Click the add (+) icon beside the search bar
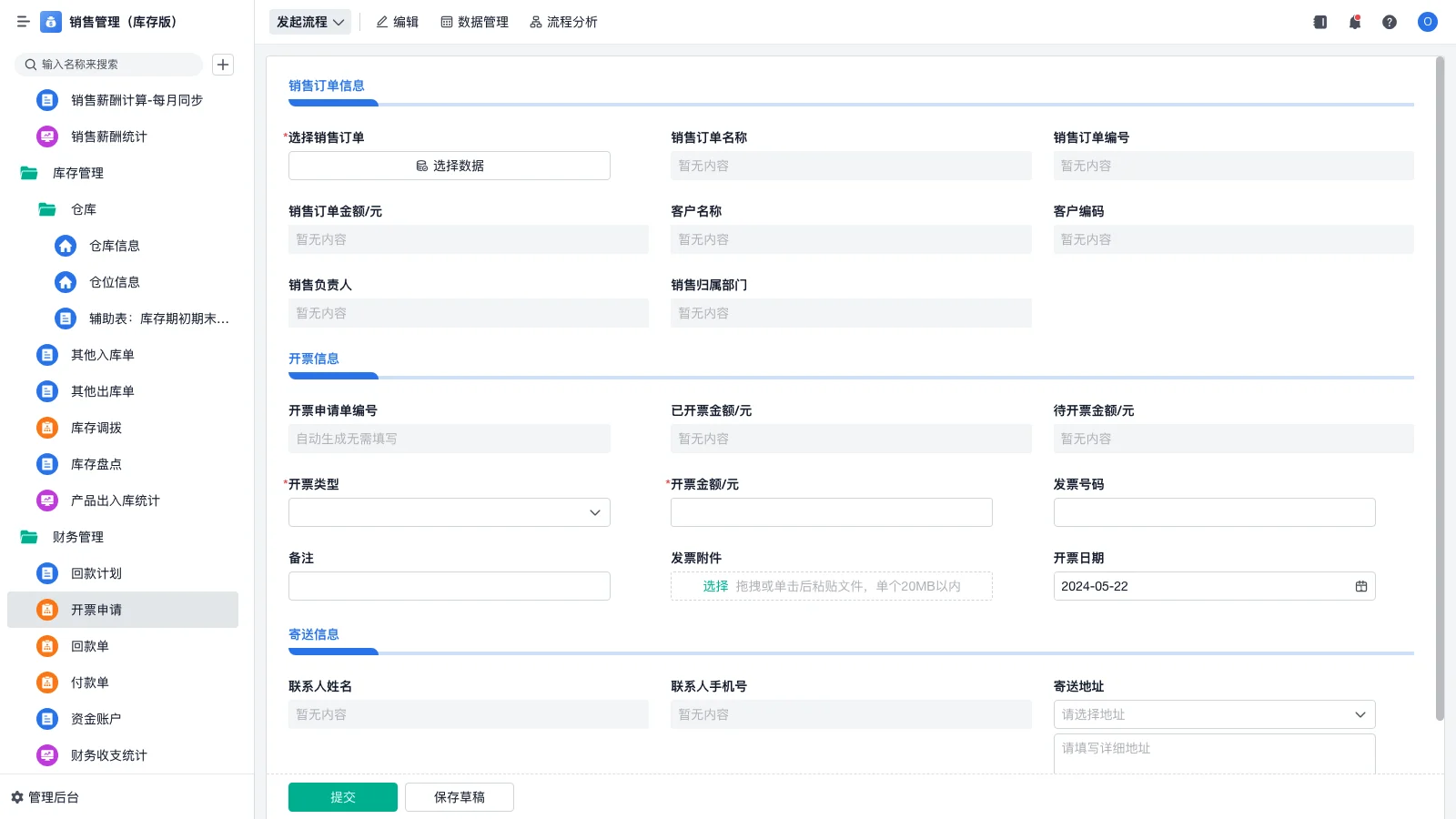 coord(222,64)
